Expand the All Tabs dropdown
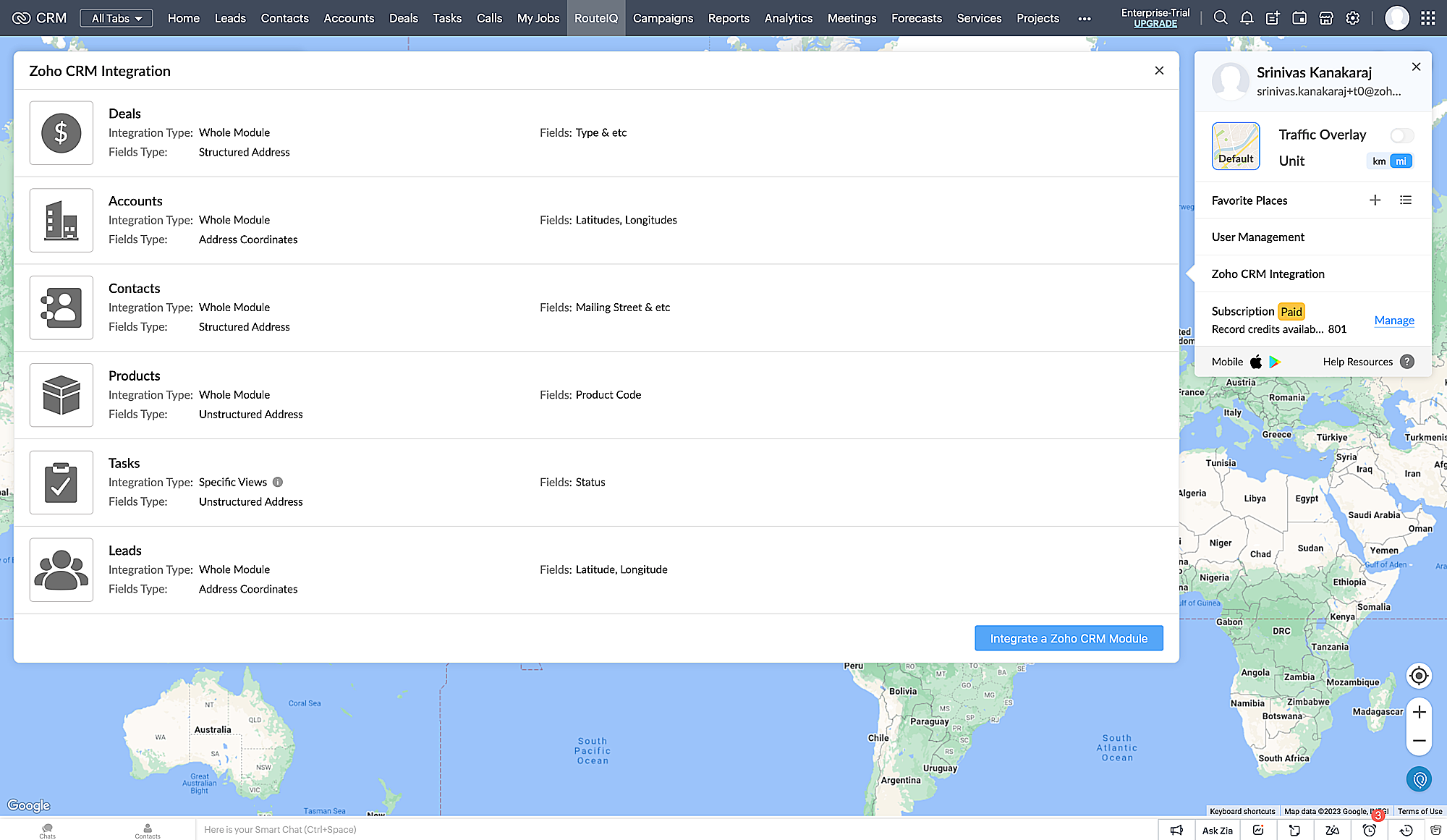The width and height of the screenshot is (1447, 840). tap(116, 18)
